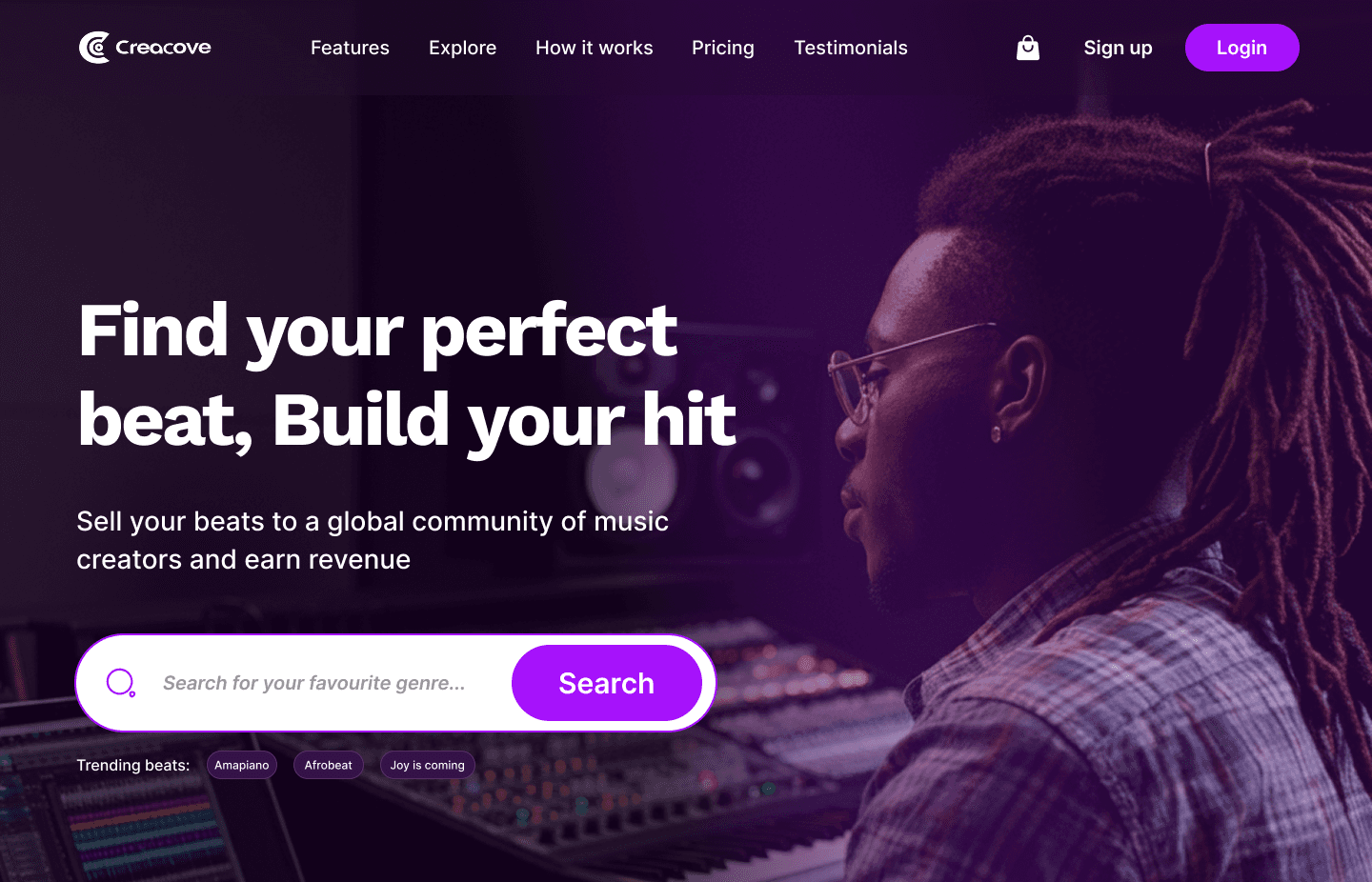Click the magnifier icon in search bar

point(121,683)
